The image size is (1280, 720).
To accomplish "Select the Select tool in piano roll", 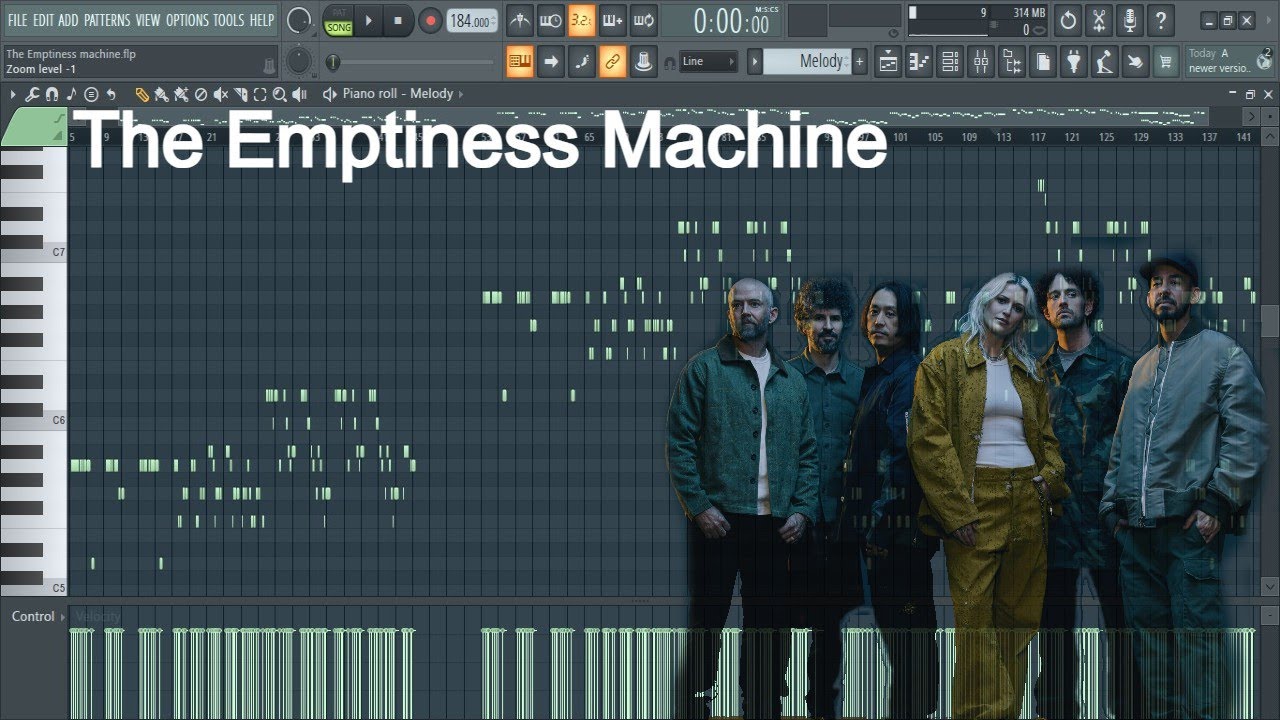I will (260, 94).
